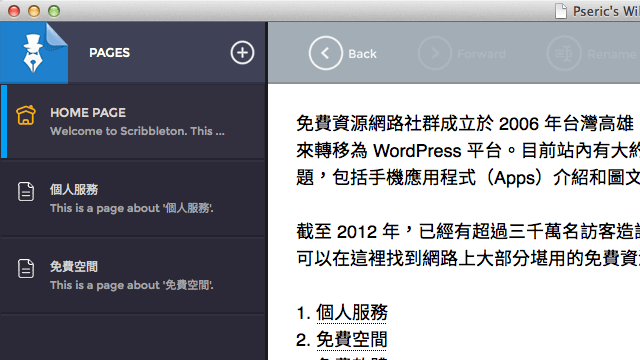Viewport: 640px width, 360px height.
Task: Click the Home Page house icon
Action: tap(26, 115)
